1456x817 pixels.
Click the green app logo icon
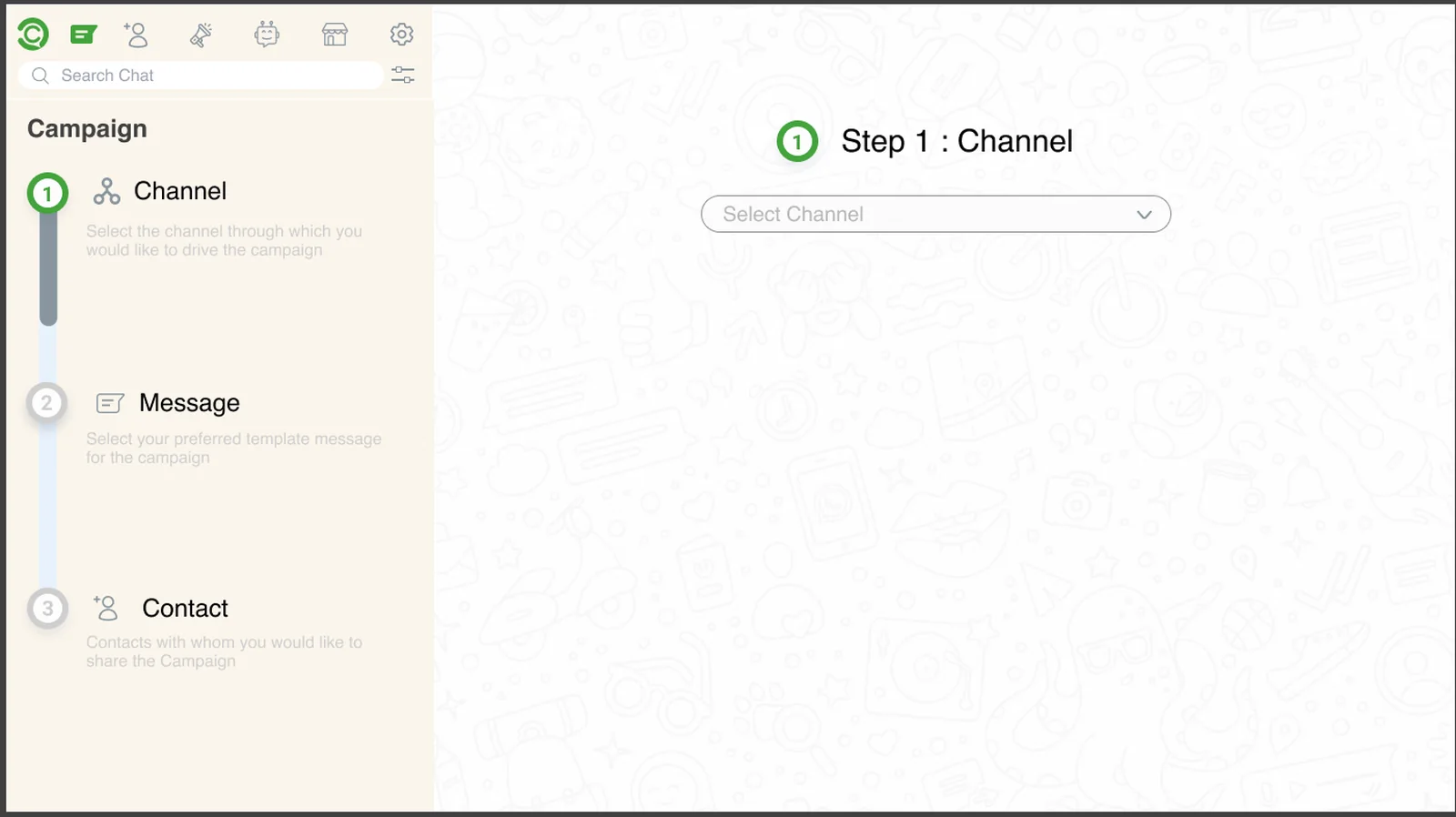33,35
